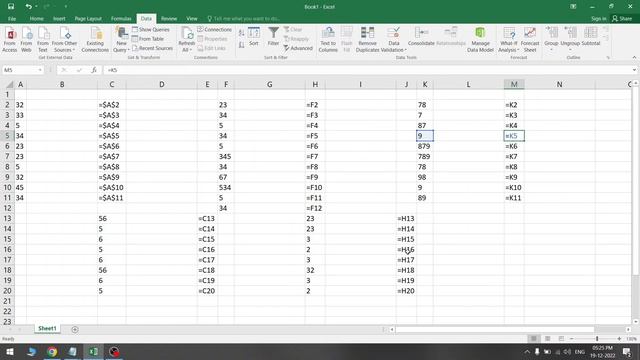Screen dimensions: 640x360
Task: Open Chrome from taskbar
Action: (x=52, y=351)
